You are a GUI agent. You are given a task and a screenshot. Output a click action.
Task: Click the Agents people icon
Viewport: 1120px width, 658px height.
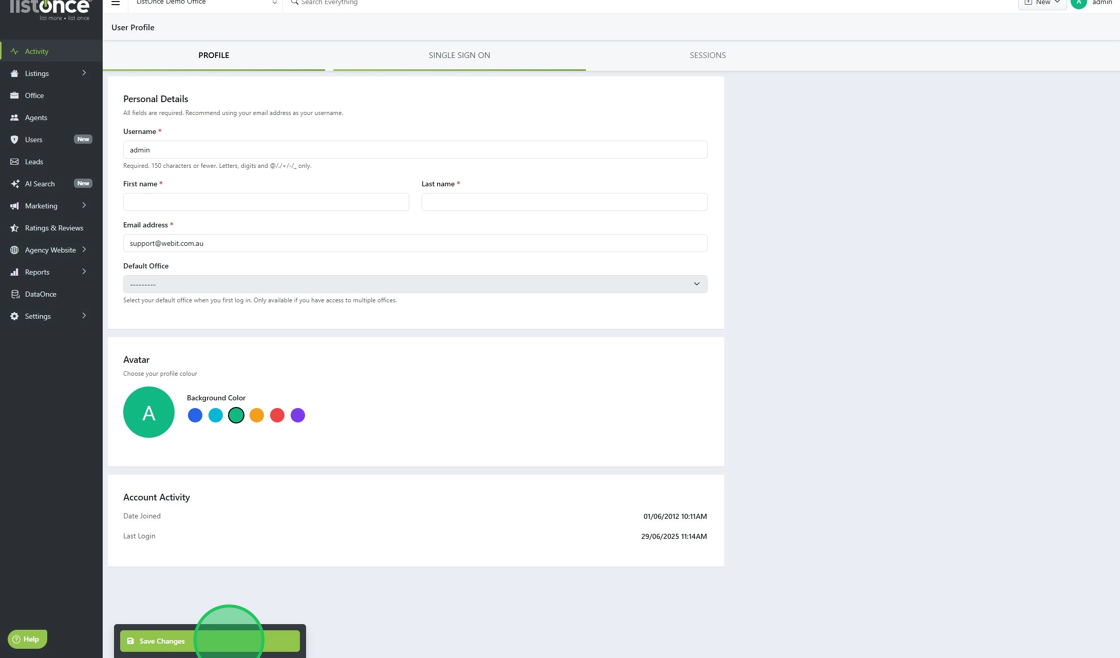(x=14, y=118)
